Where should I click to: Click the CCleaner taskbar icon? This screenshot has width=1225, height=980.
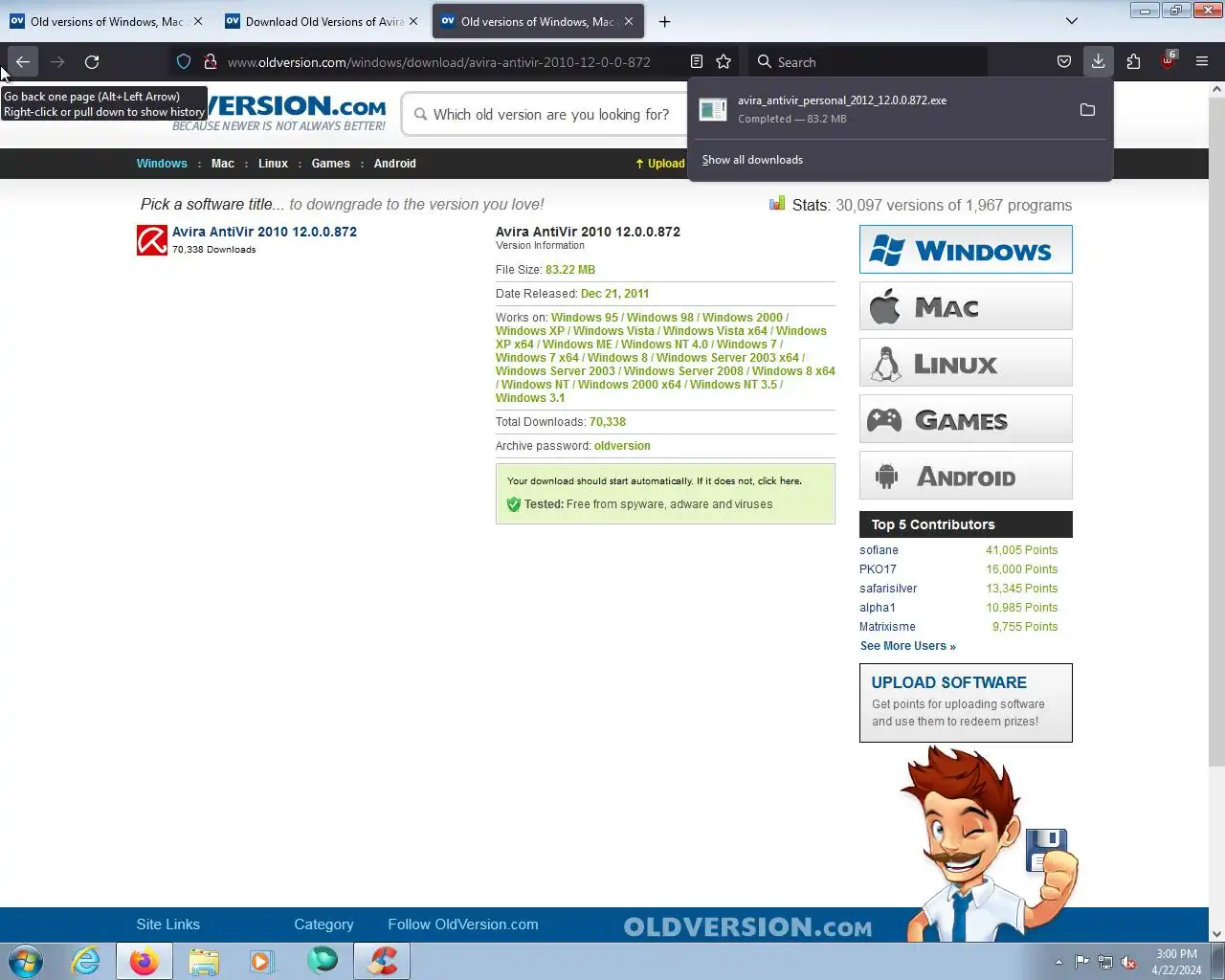[382, 961]
